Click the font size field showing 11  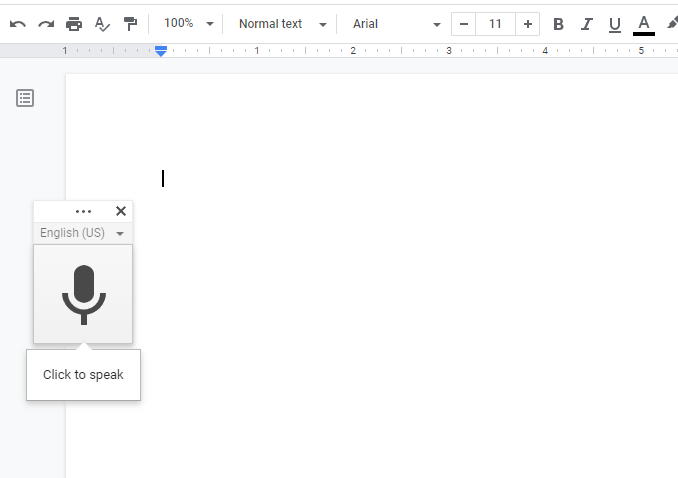[x=496, y=24]
